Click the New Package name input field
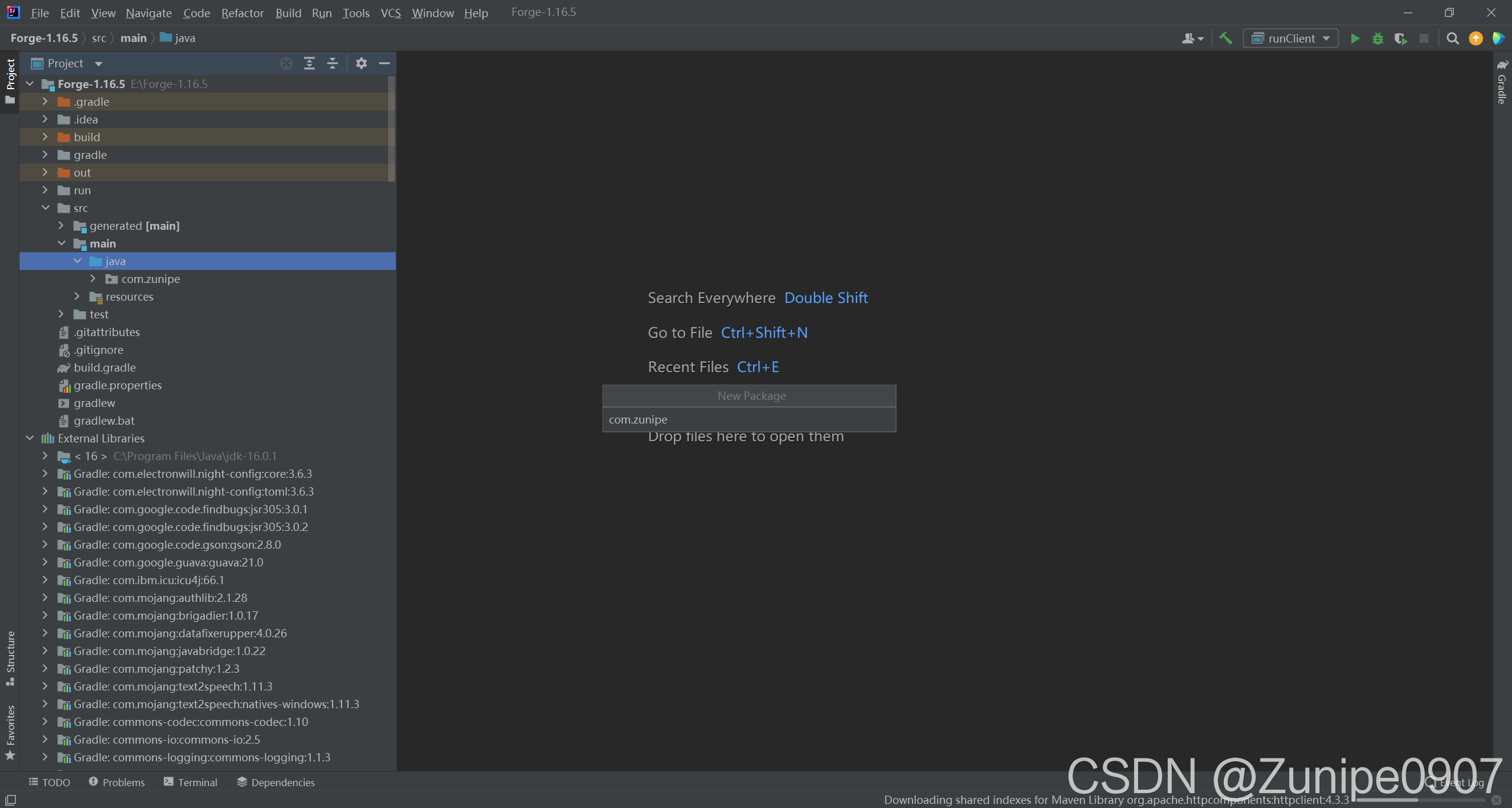Image resolution: width=1512 pixels, height=808 pixels. 749,420
